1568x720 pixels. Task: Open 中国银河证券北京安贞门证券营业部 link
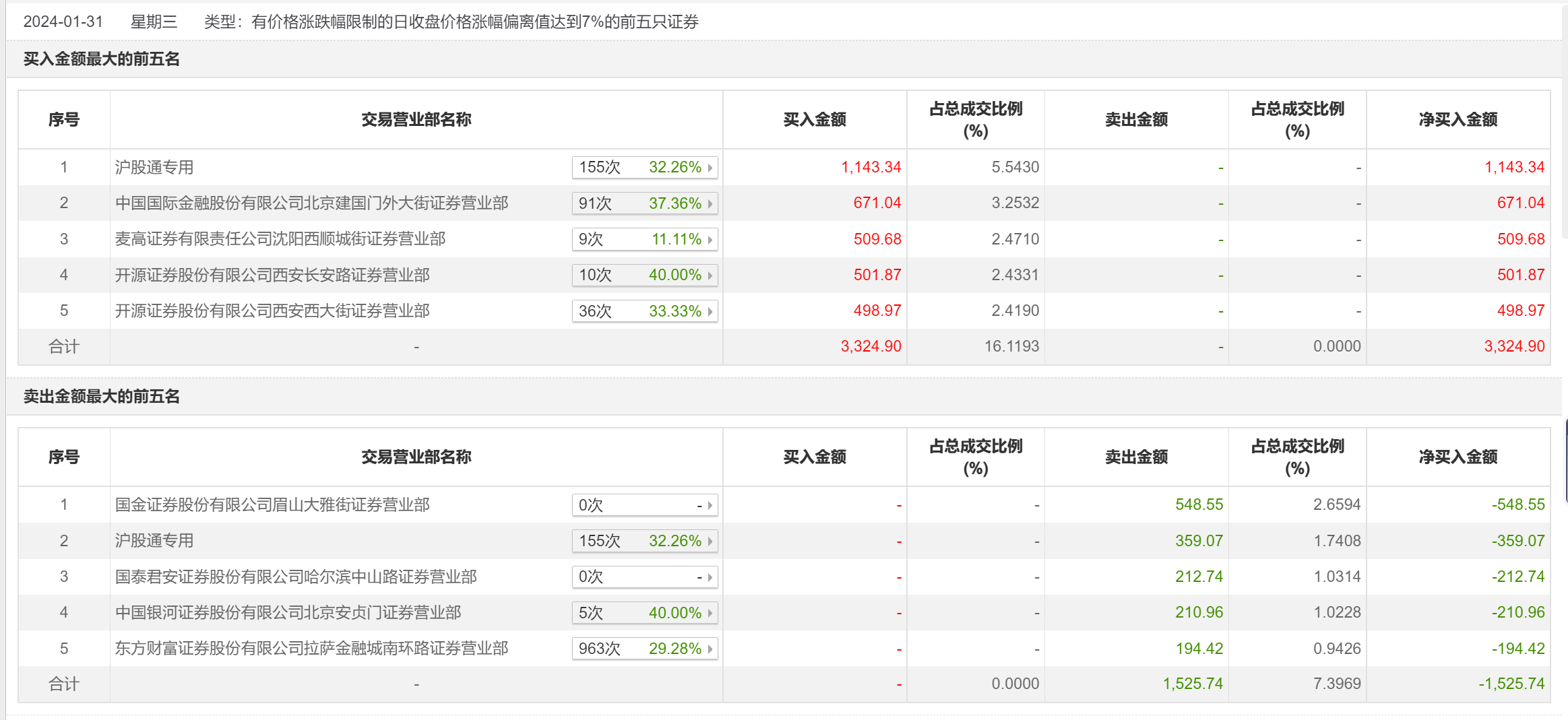(x=288, y=613)
